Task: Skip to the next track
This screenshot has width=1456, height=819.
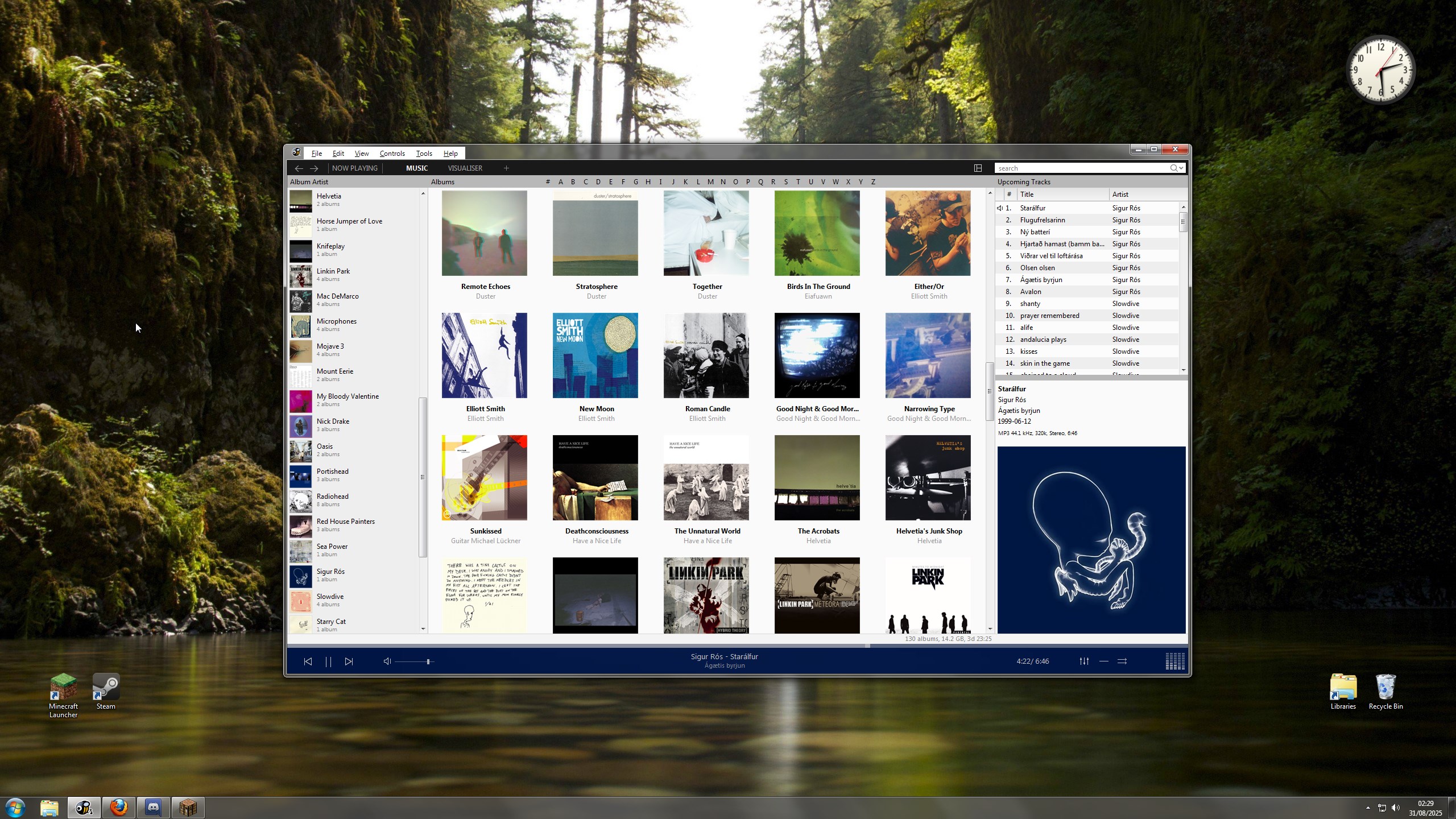Action: pyautogui.click(x=349, y=661)
